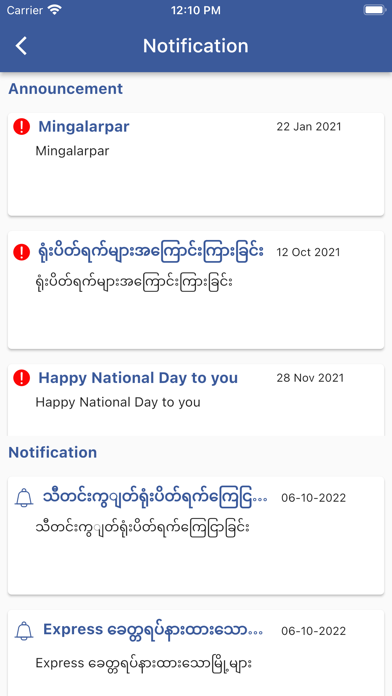
Task: Select the Notification section heading
Action: [x=53, y=452]
